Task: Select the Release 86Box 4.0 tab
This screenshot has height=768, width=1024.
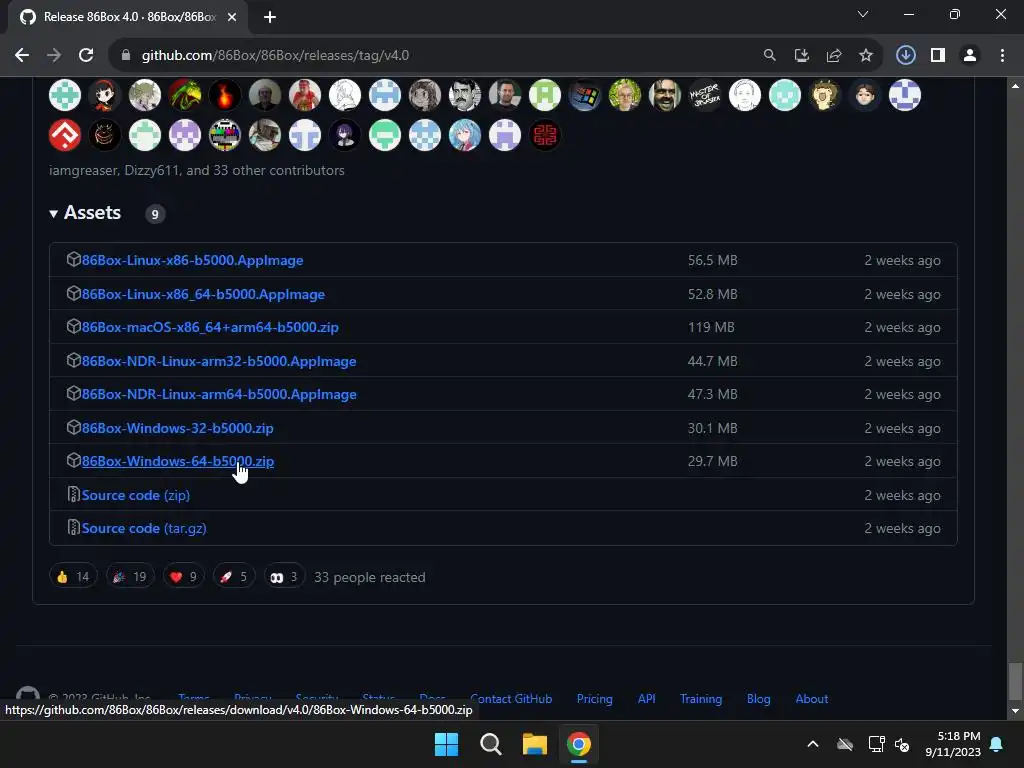Action: (x=129, y=17)
